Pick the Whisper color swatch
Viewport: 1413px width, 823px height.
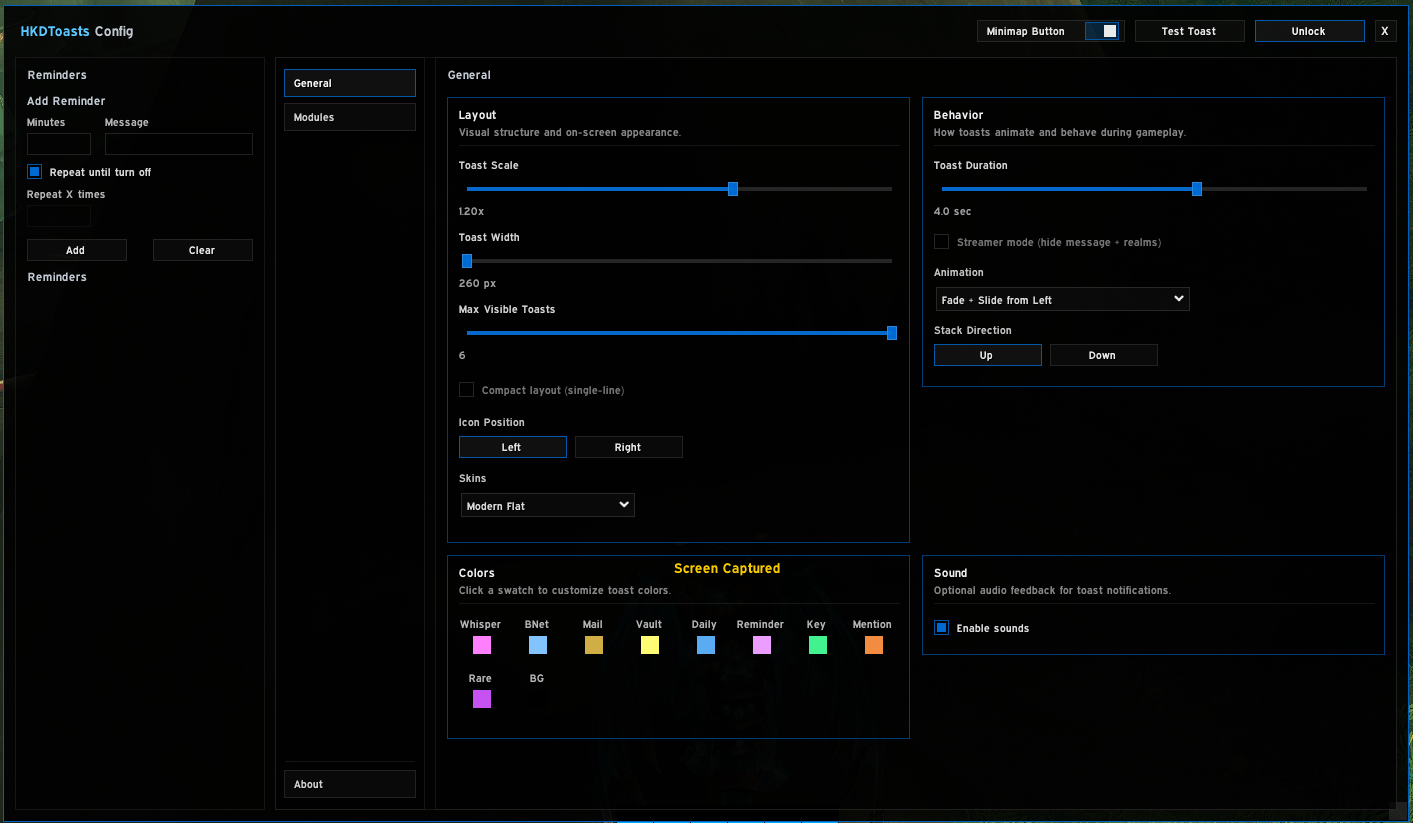[x=482, y=645]
